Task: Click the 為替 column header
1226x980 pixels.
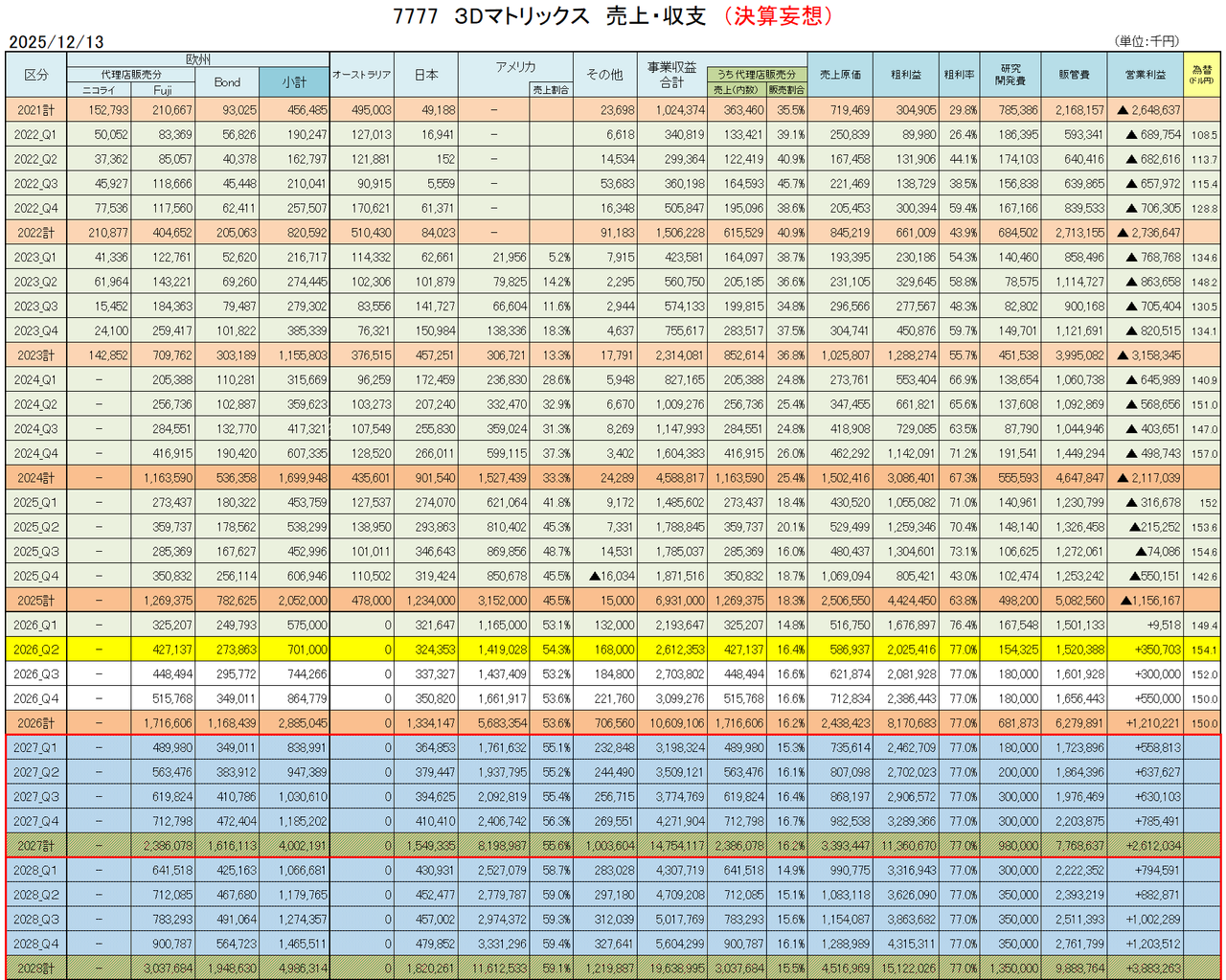Action: tap(1201, 75)
